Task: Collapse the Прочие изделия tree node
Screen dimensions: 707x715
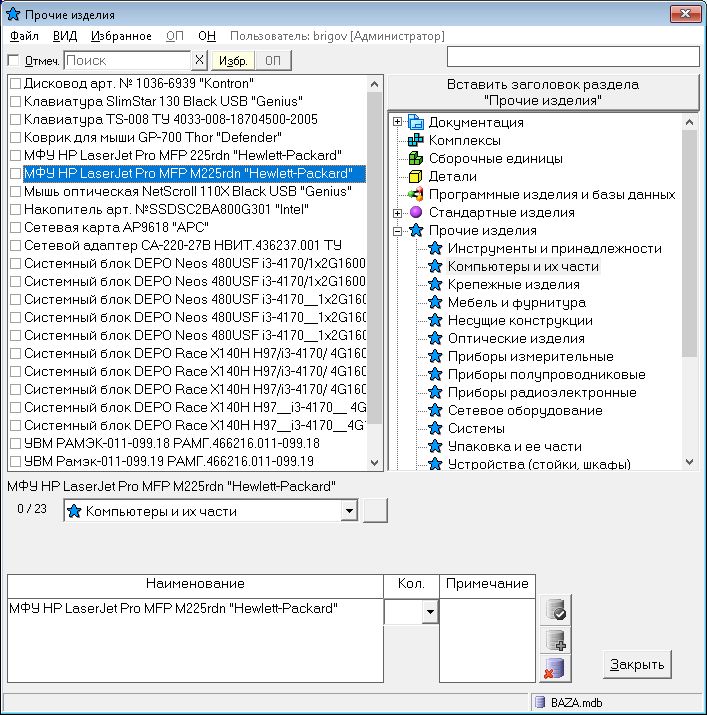Action: click(x=398, y=231)
